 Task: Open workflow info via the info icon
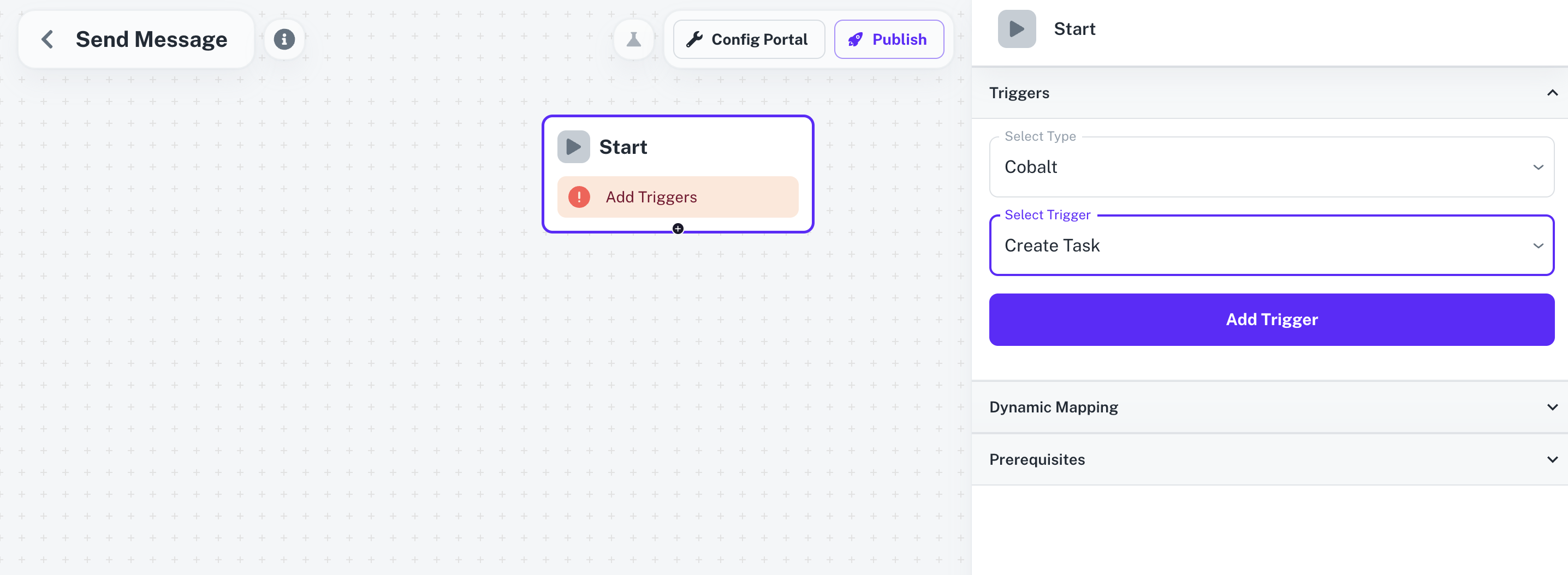pyautogui.click(x=284, y=38)
